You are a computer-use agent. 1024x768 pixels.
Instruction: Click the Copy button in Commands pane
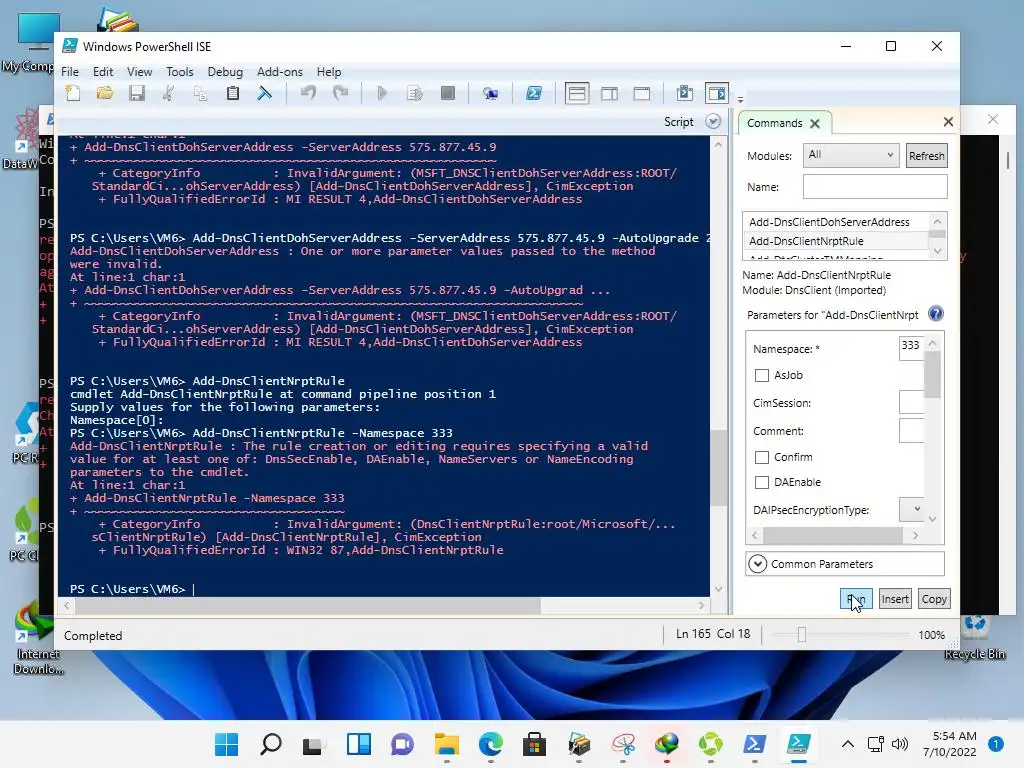934,599
